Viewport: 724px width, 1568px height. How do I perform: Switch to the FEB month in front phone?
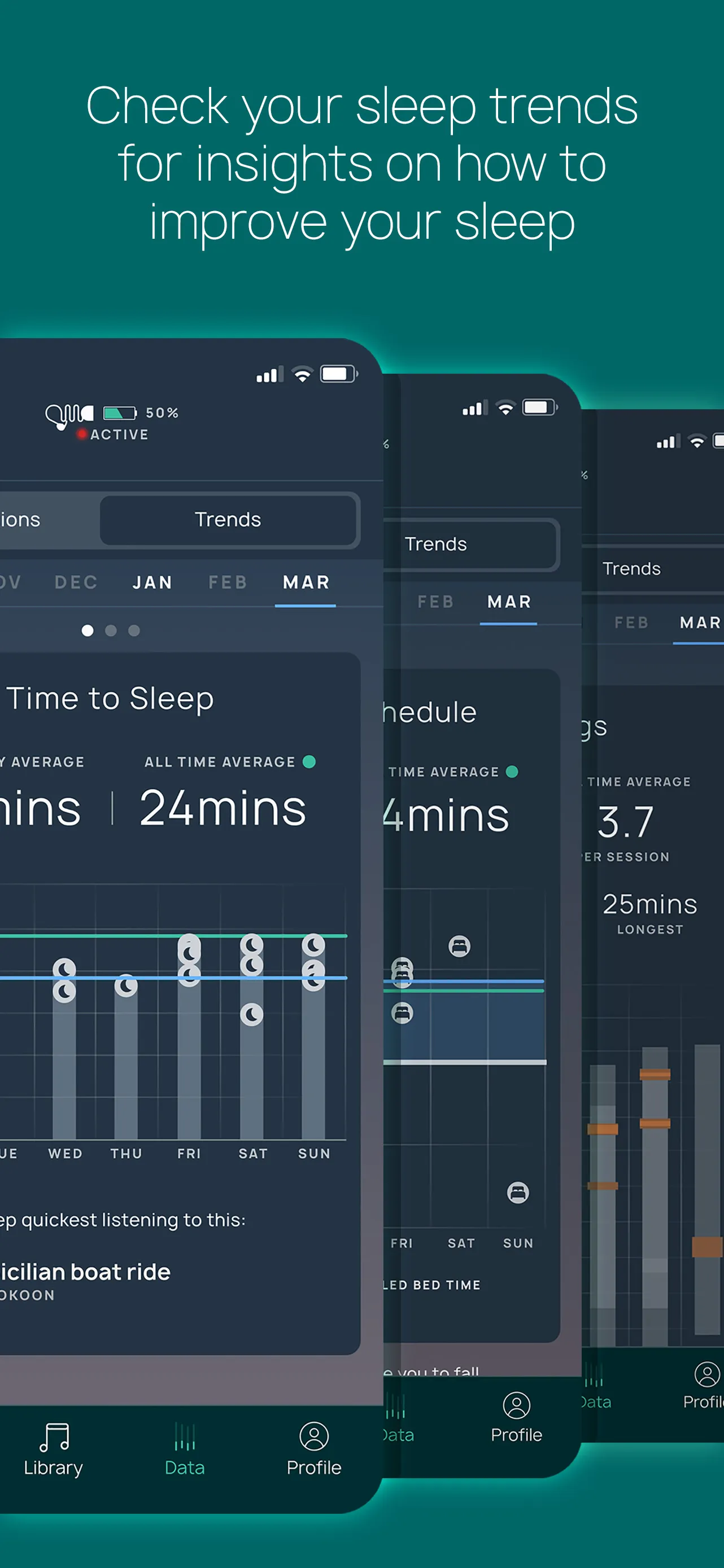[228, 582]
